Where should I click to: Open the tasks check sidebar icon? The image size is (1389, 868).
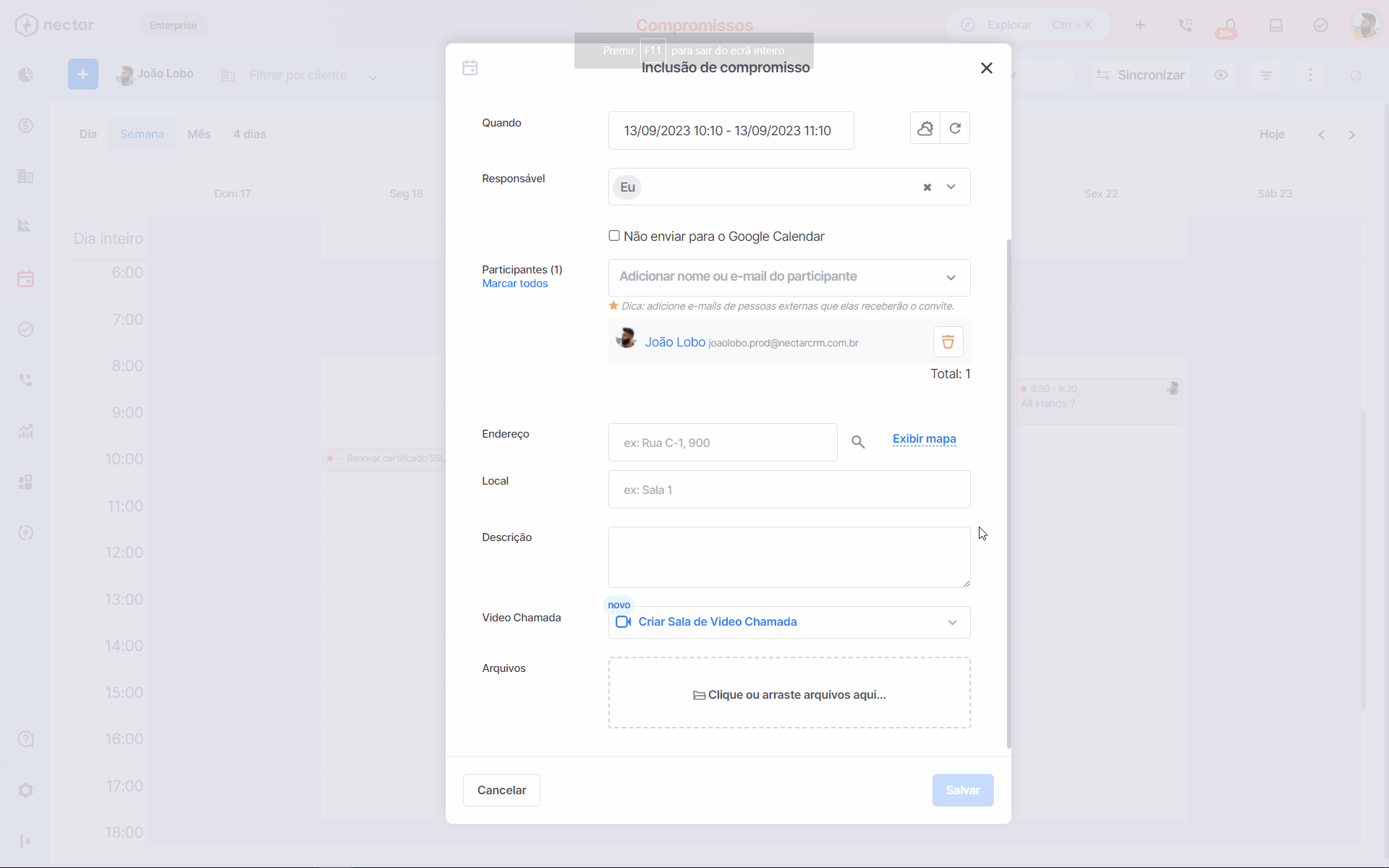point(26,330)
